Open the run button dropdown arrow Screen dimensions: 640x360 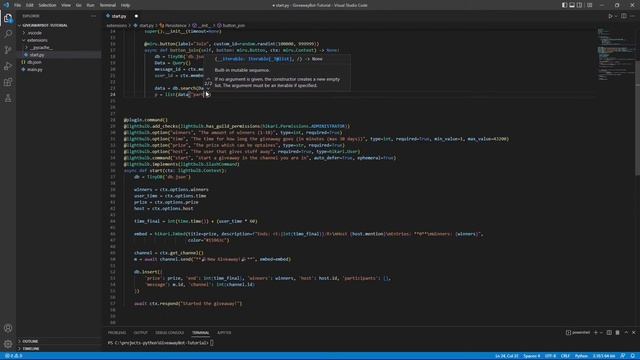pos(616,16)
